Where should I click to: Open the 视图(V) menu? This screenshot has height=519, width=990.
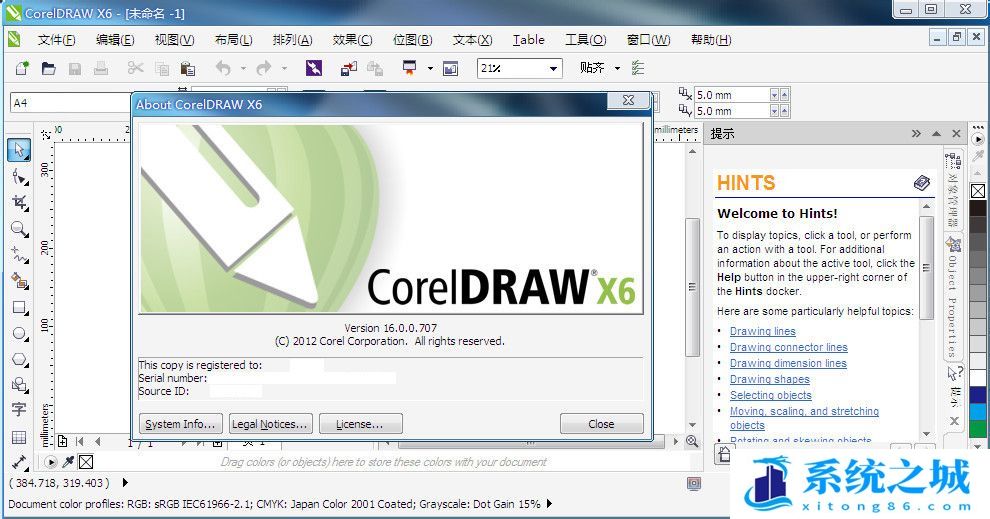(x=174, y=40)
